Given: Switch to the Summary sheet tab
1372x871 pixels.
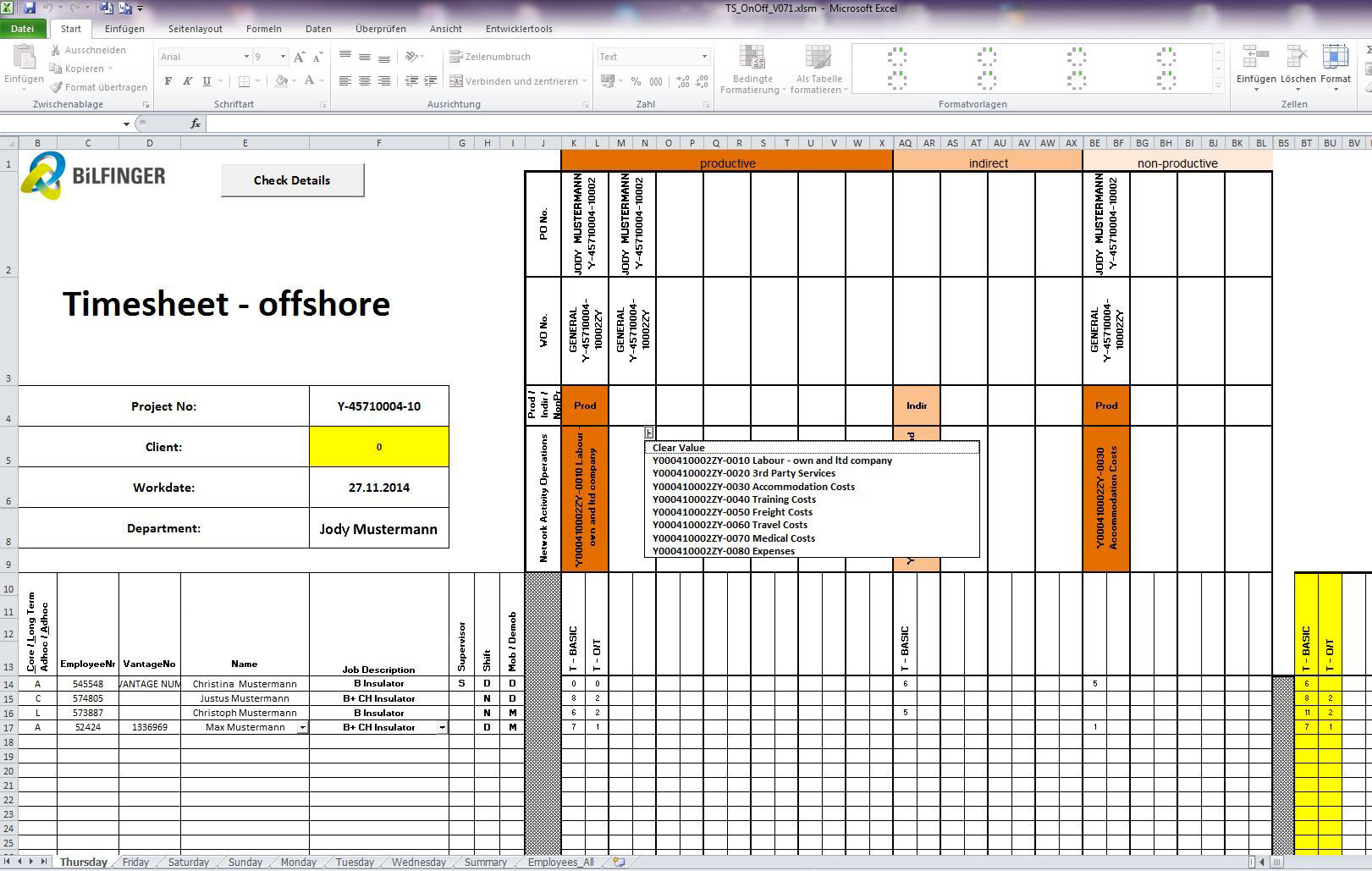Looking at the screenshot, I should pyautogui.click(x=485, y=862).
